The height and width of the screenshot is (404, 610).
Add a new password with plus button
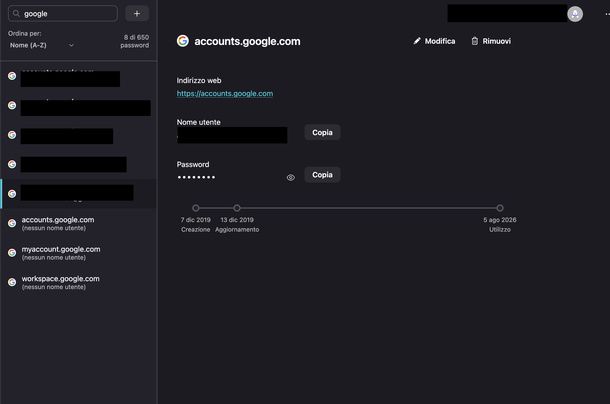(x=137, y=14)
